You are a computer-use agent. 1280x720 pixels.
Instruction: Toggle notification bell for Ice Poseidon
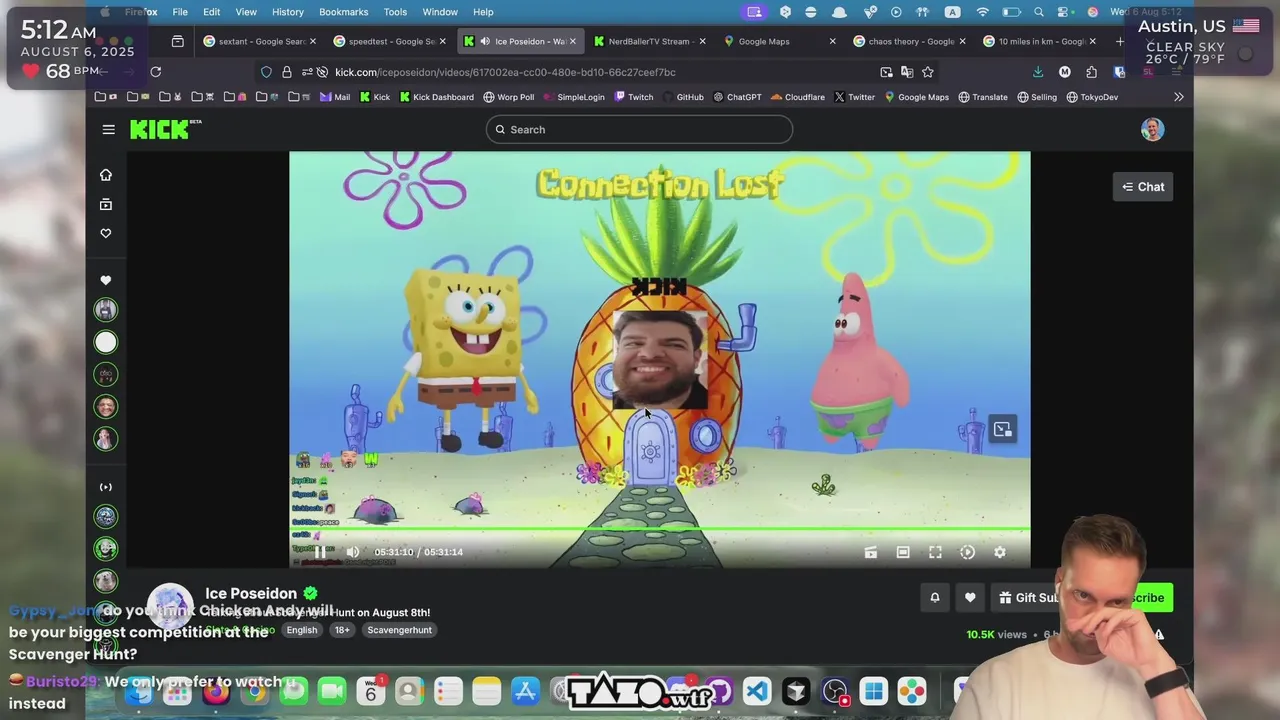tap(935, 598)
